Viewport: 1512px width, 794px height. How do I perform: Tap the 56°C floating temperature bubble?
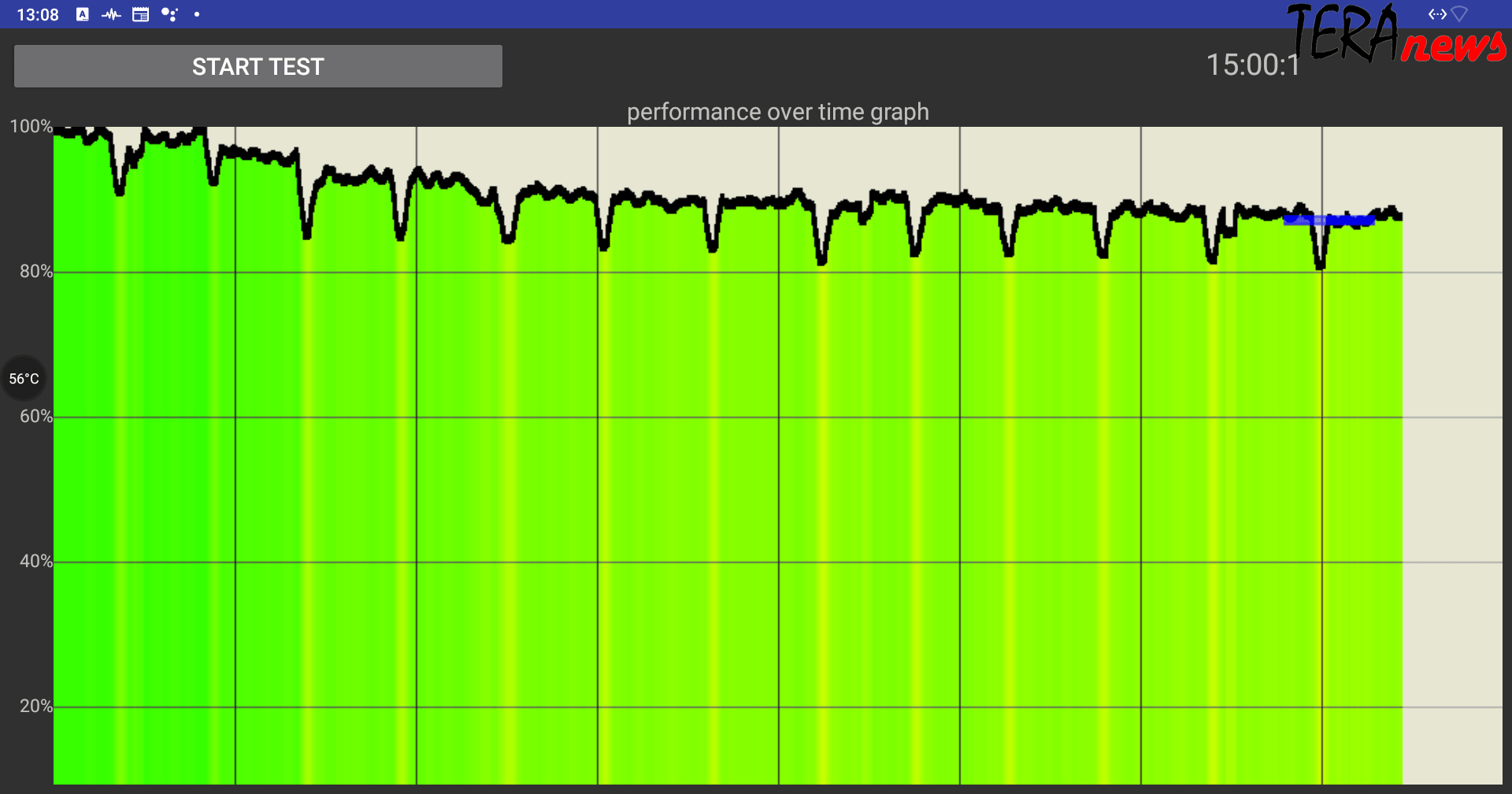(x=24, y=379)
